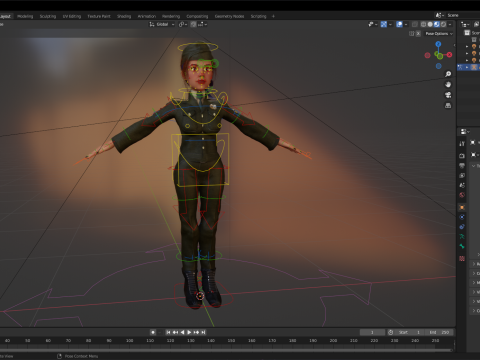Open the Rendering workspace tab
Viewport: 480px width, 360px height.
coord(171,16)
